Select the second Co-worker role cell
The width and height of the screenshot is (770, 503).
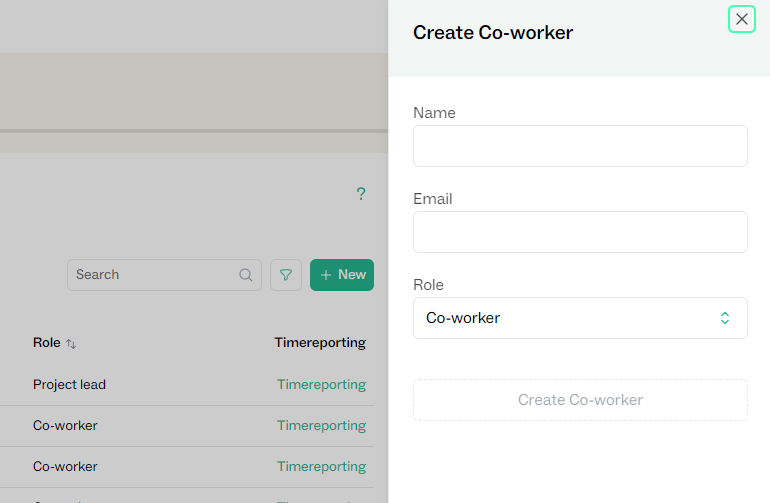pos(65,466)
